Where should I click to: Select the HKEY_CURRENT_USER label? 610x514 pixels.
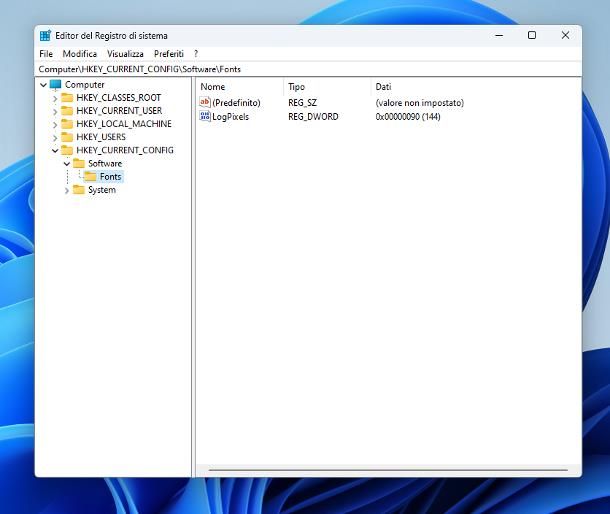(119, 111)
